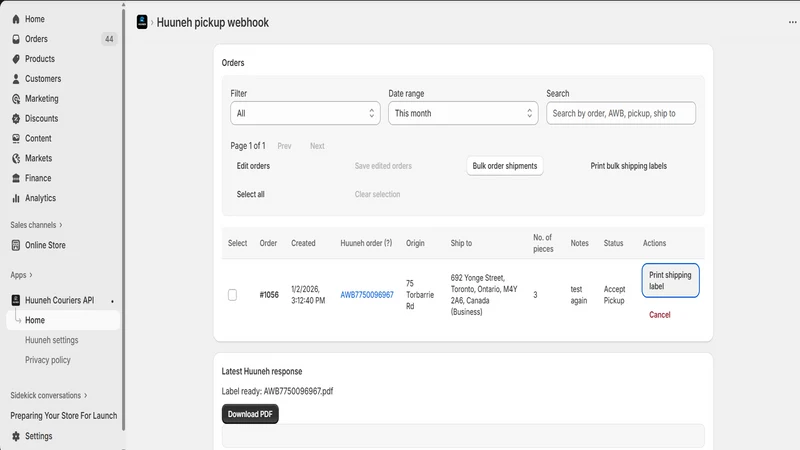Expand the Sales channels section
Viewport: 800px width, 450px height.
tap(36, 225)
